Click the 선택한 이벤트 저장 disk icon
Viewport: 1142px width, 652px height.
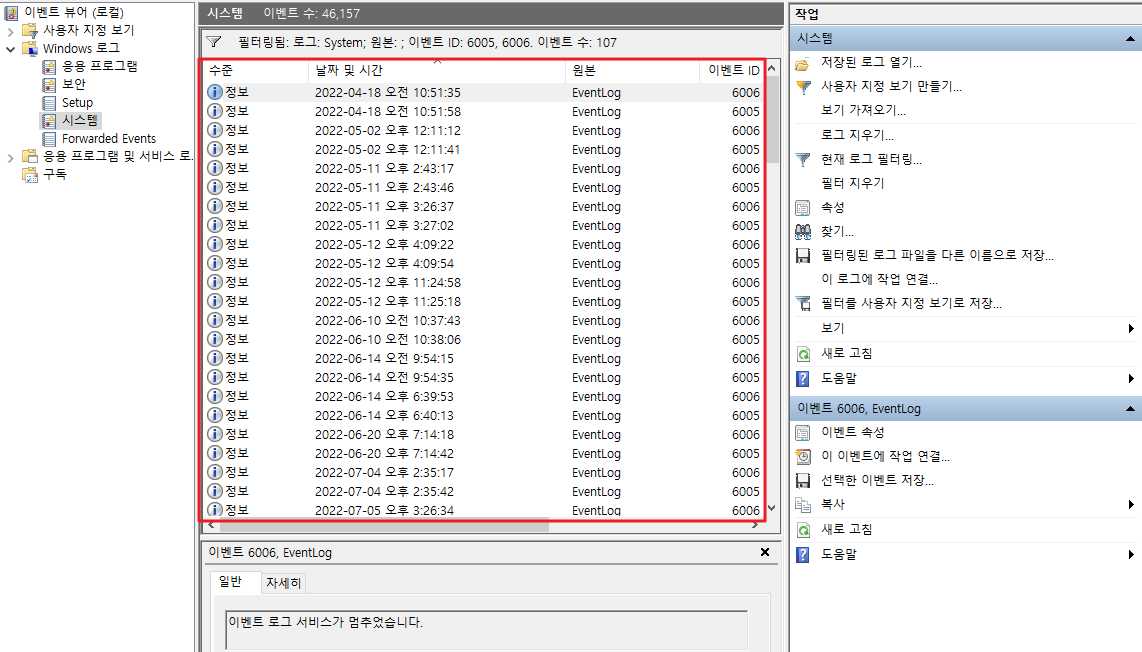tap(803, 481)
